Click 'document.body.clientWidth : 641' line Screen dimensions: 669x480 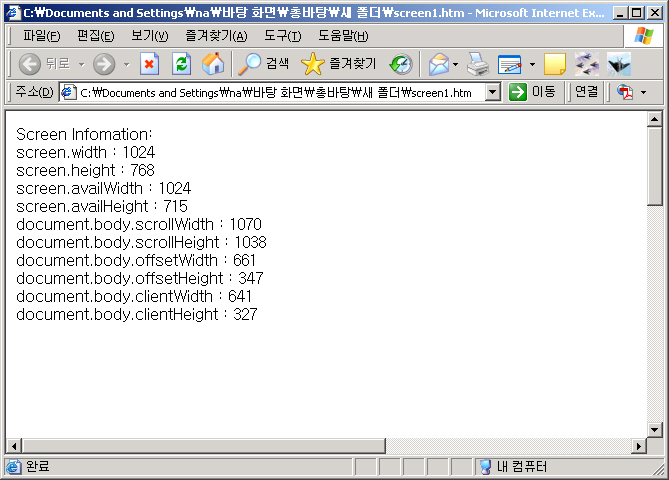point(134,296)
